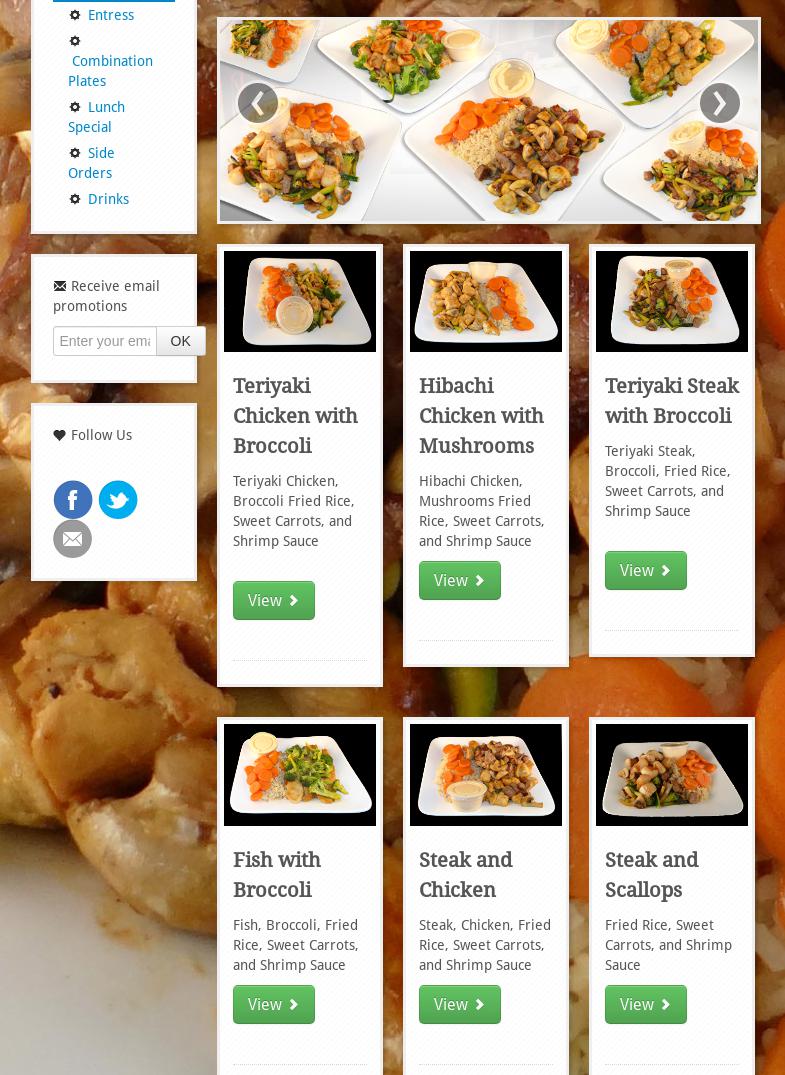Viewport: 785px width, 1075px height.
Task: View Teriyaki Chicken with Broccoli details
Action: (x=274, y=601)
